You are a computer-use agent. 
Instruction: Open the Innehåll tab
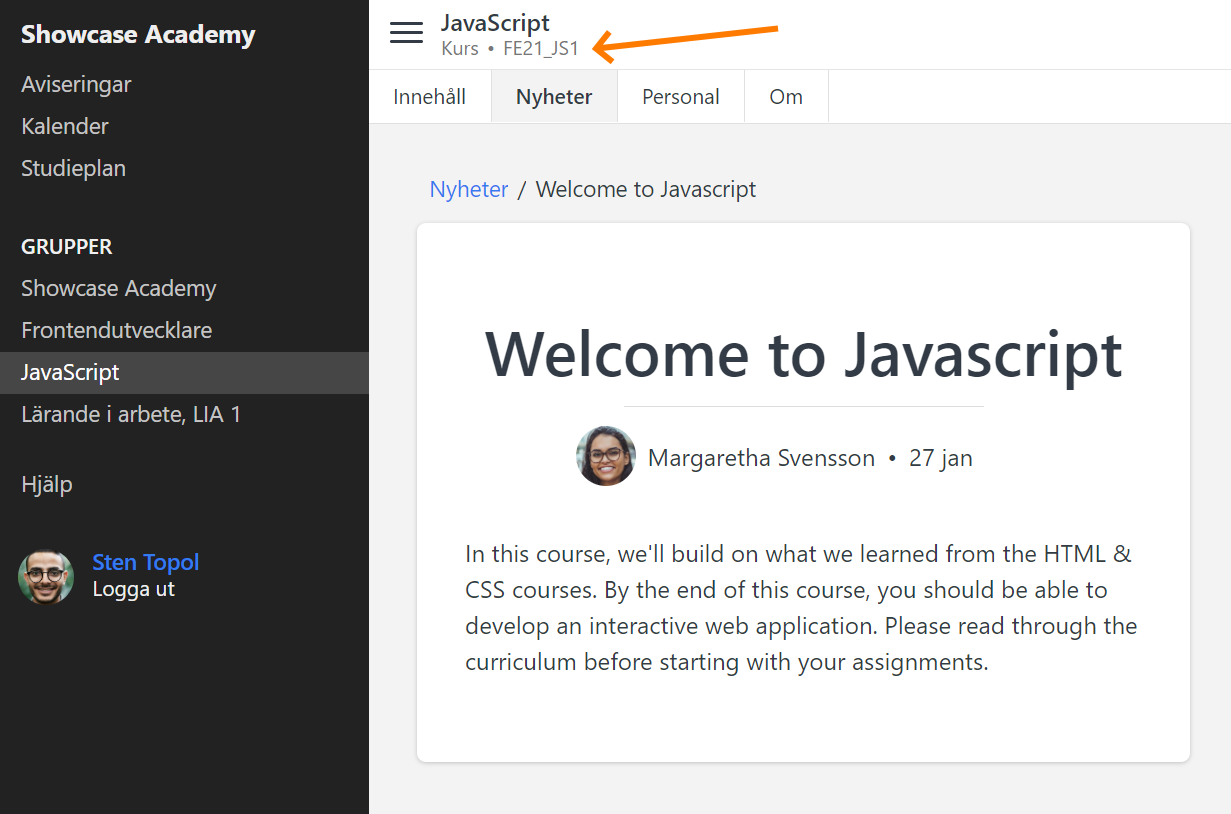(429, 97)
